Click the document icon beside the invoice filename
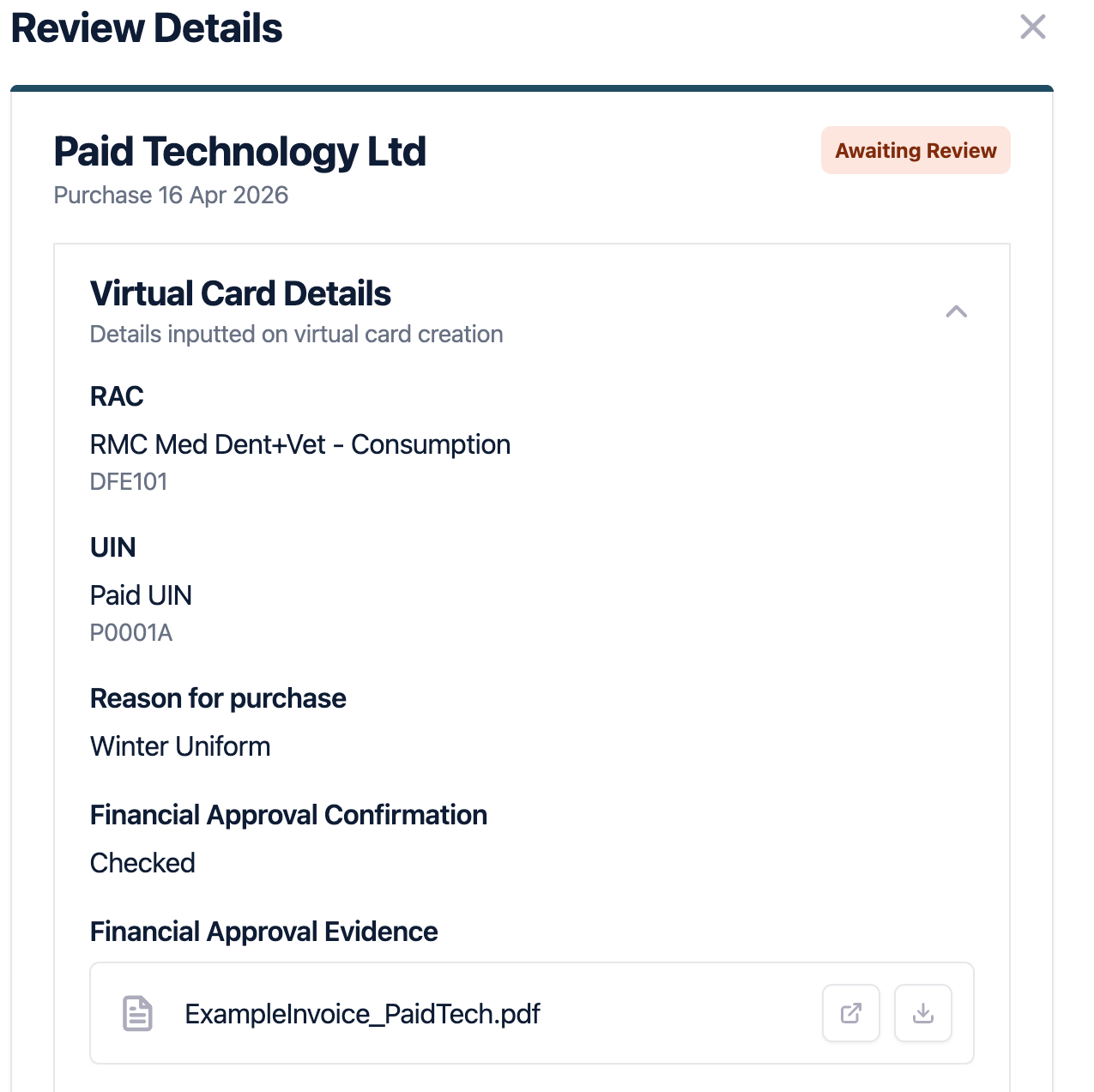 (x=137, y=1013)
